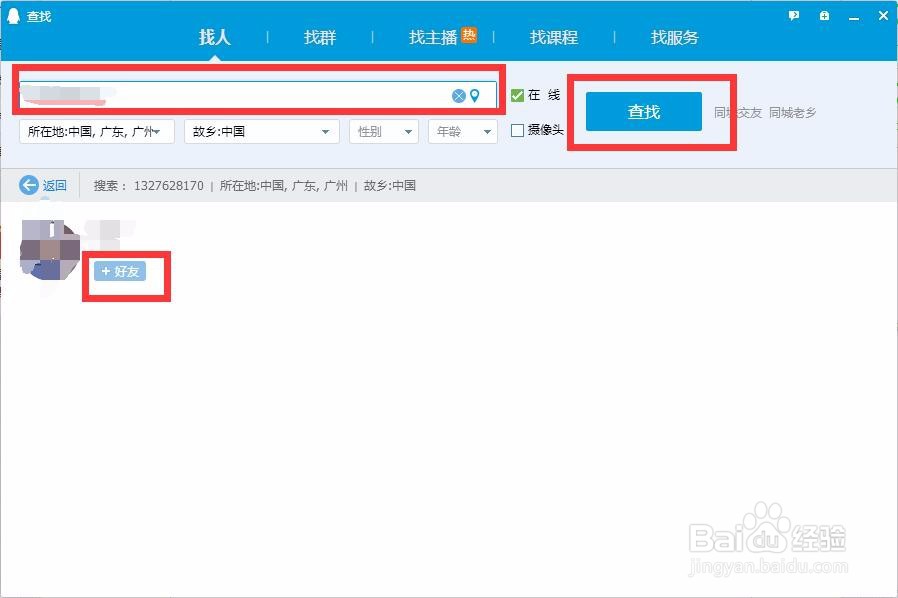Click the report/safety icon in title bar
Image resolution: width=898 pixels, height=598 pixels.
[823, 16]
